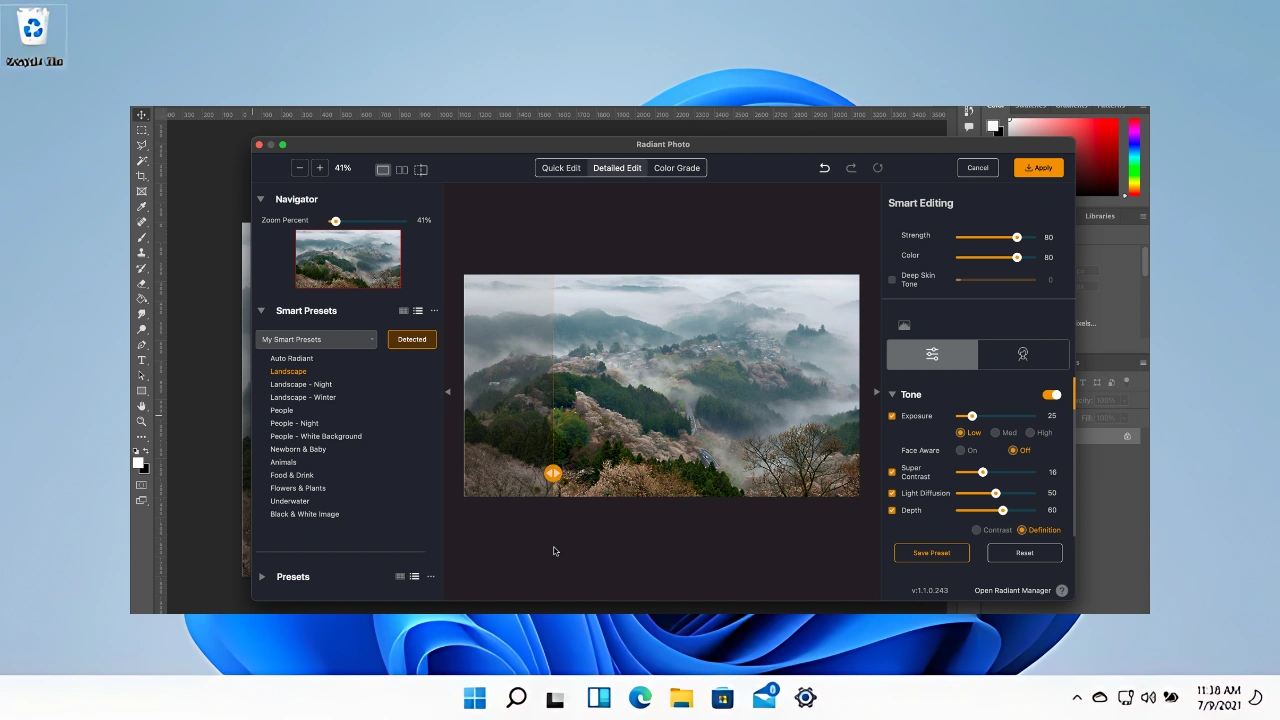This screenshot has width=1280, height=720.
Task: Collapse the Tone section
Action: tap(892, 395)
